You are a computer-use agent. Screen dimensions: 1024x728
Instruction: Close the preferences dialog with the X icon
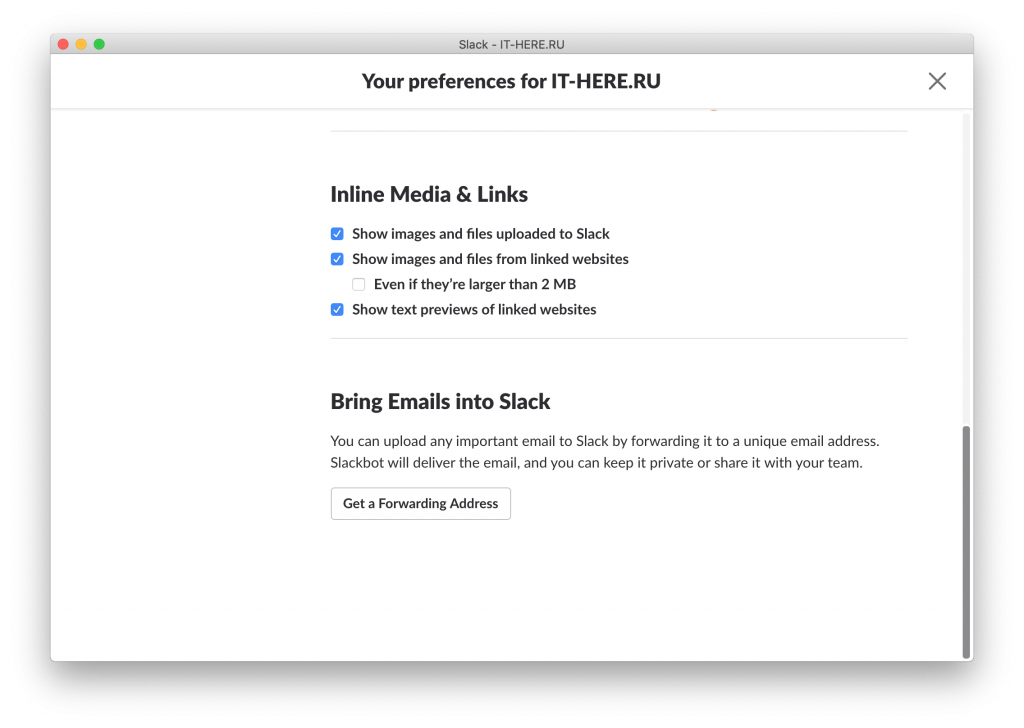(937, 81)
